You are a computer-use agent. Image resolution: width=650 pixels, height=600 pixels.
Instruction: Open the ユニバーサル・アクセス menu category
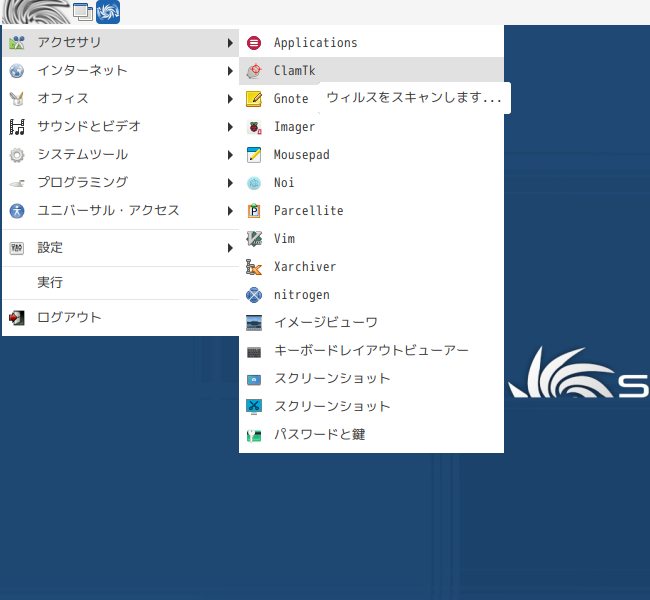pos(120,211)
